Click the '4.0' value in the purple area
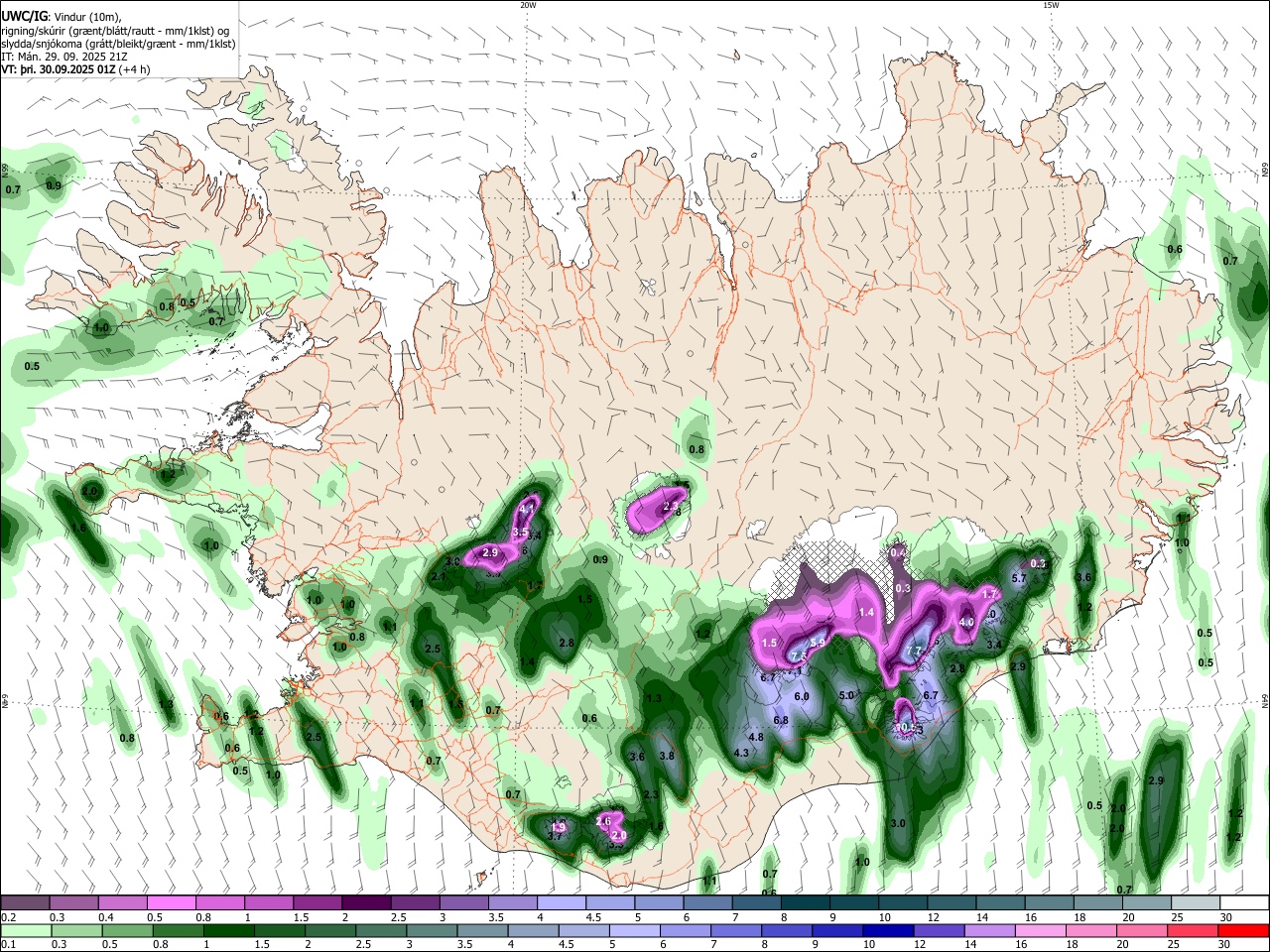The image size is (1270, 952). tap(966, 622)
